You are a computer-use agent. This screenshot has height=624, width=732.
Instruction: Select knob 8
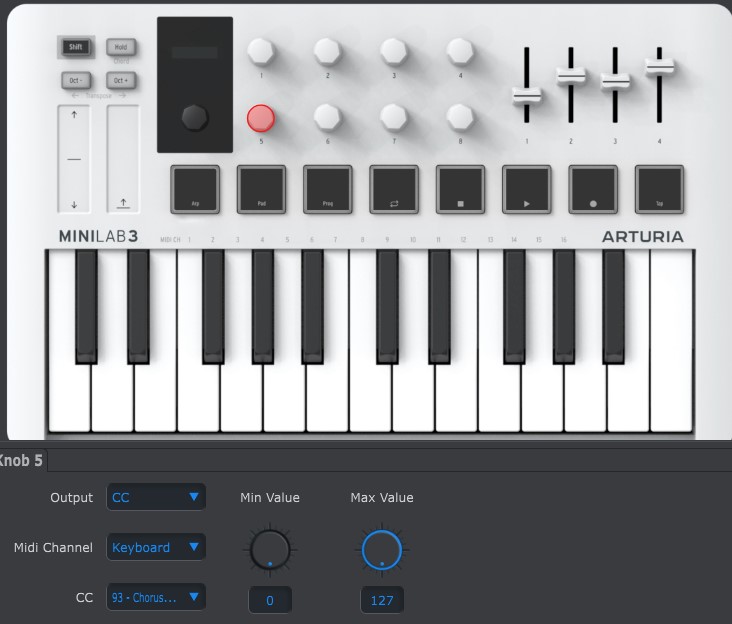[460, 117]
